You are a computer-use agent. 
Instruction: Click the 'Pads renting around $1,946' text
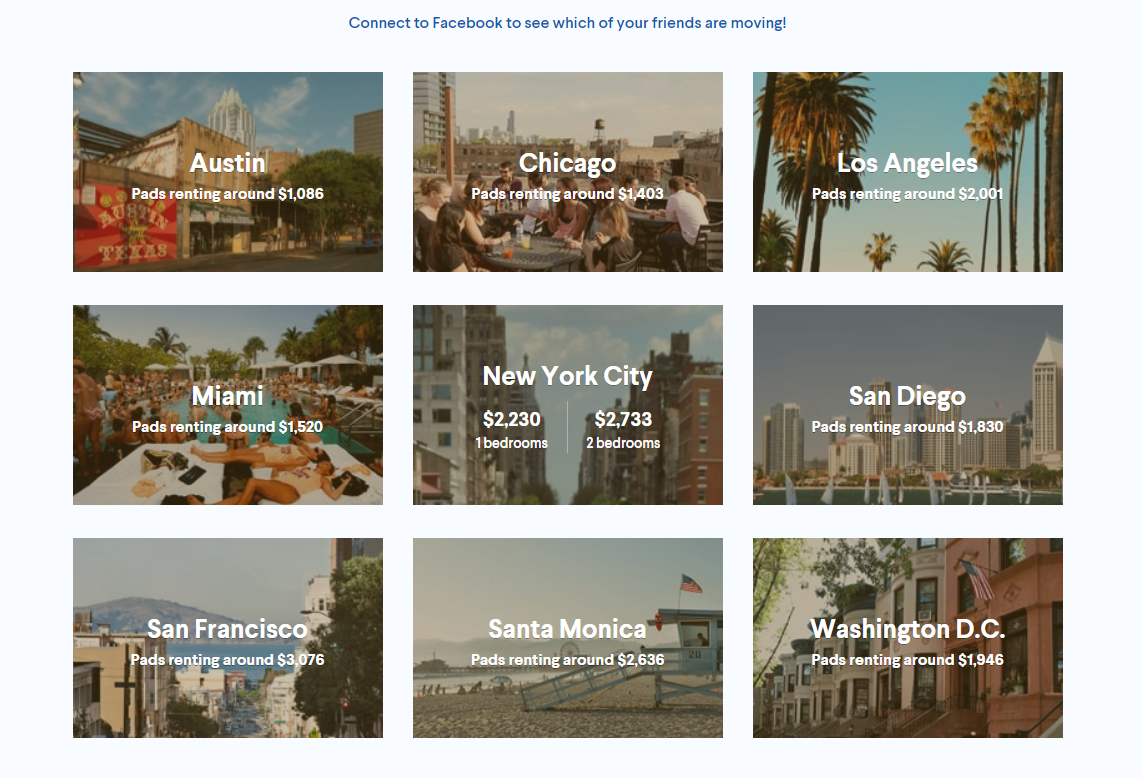click(x=907, y=660)
